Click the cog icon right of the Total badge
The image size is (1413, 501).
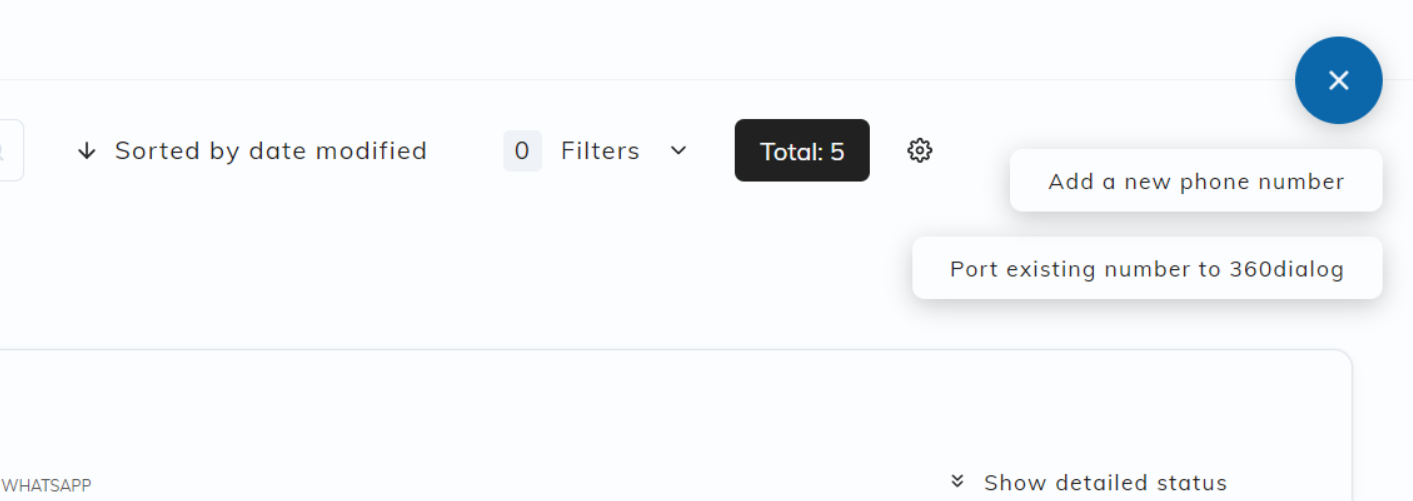click(919, 150)
